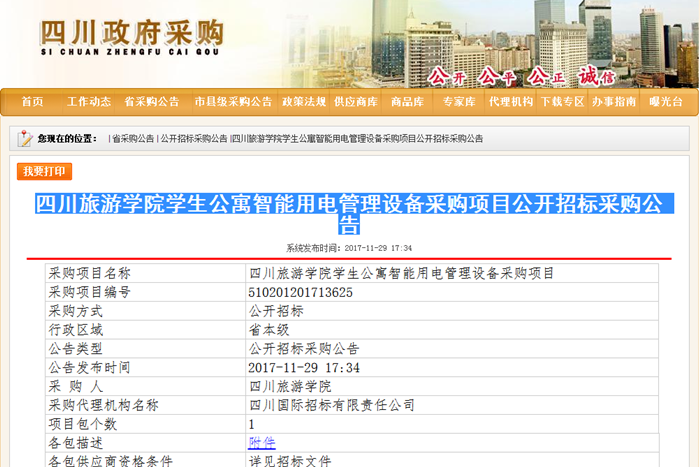Click the notepad location icon in breadcrumb bar

25,138
